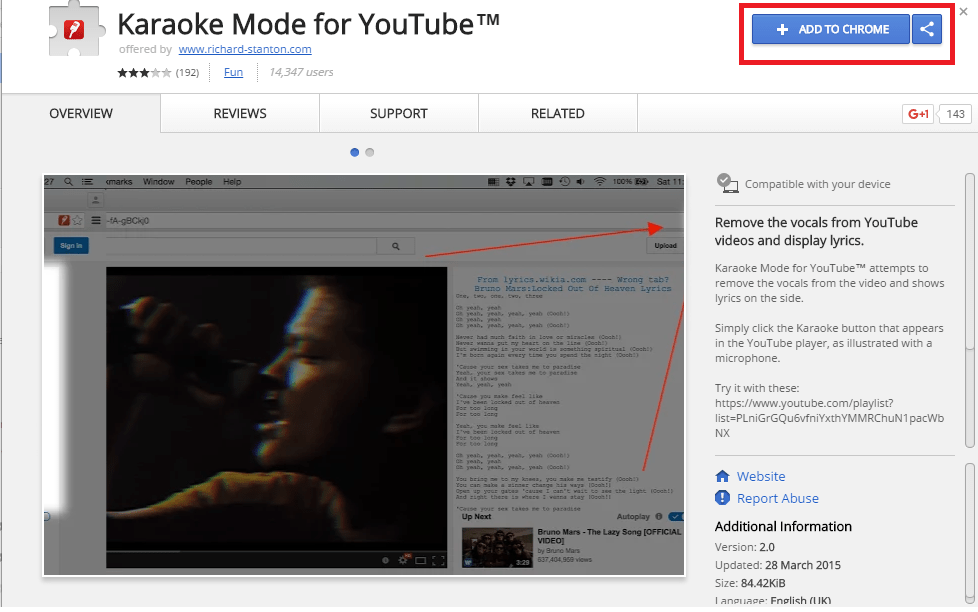978x612 pixels.
Task: Switch to the Overview tab
Action: [x=81, y=114]
